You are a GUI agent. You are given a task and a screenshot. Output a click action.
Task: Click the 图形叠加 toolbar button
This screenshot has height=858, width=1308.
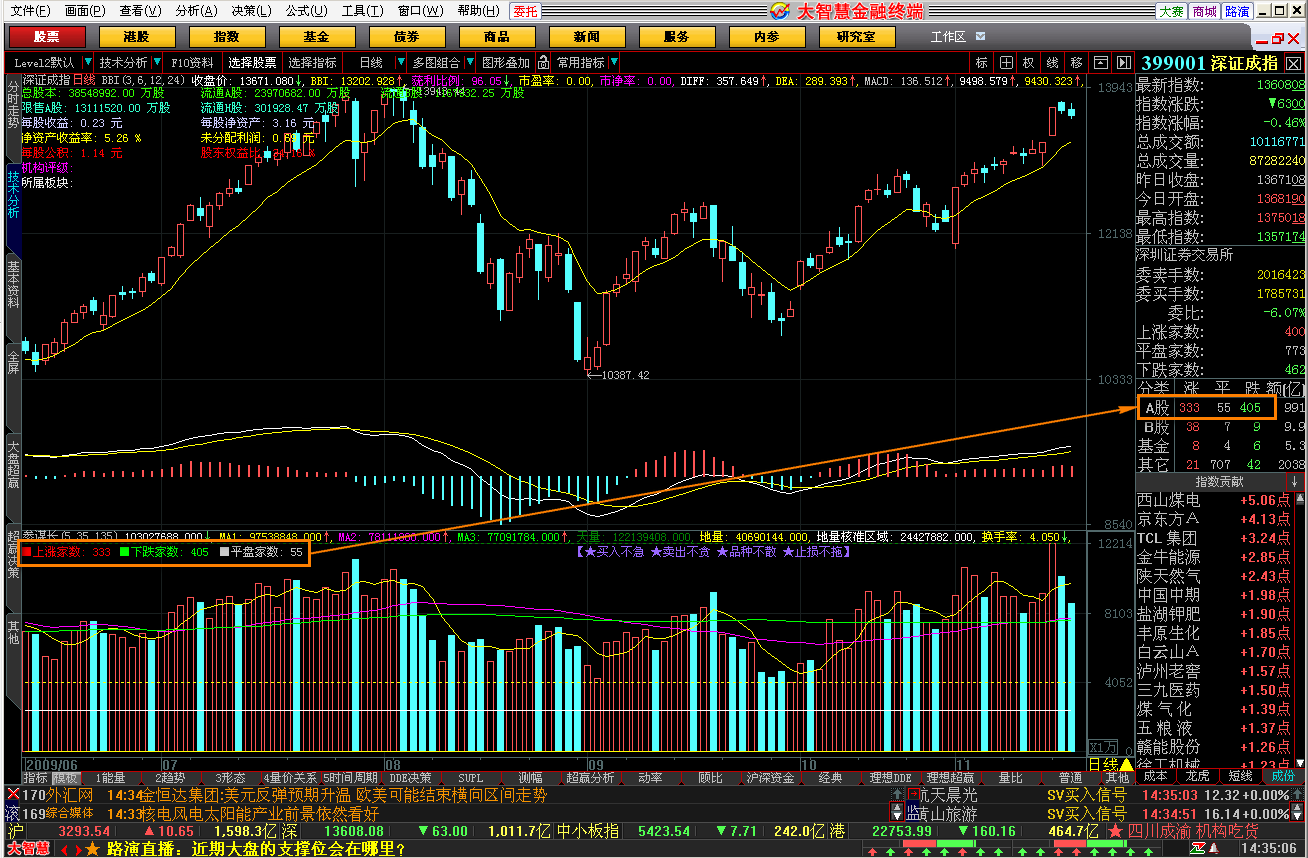(x=506, y=62)
